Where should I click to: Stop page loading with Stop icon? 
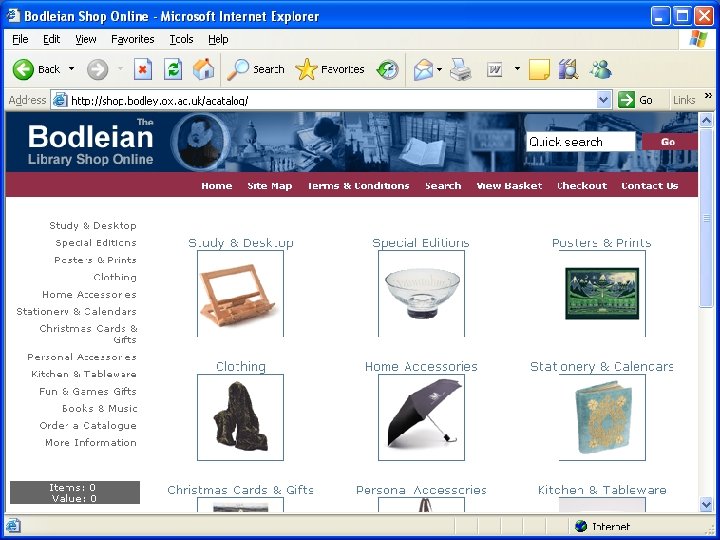tap(143, 69)
